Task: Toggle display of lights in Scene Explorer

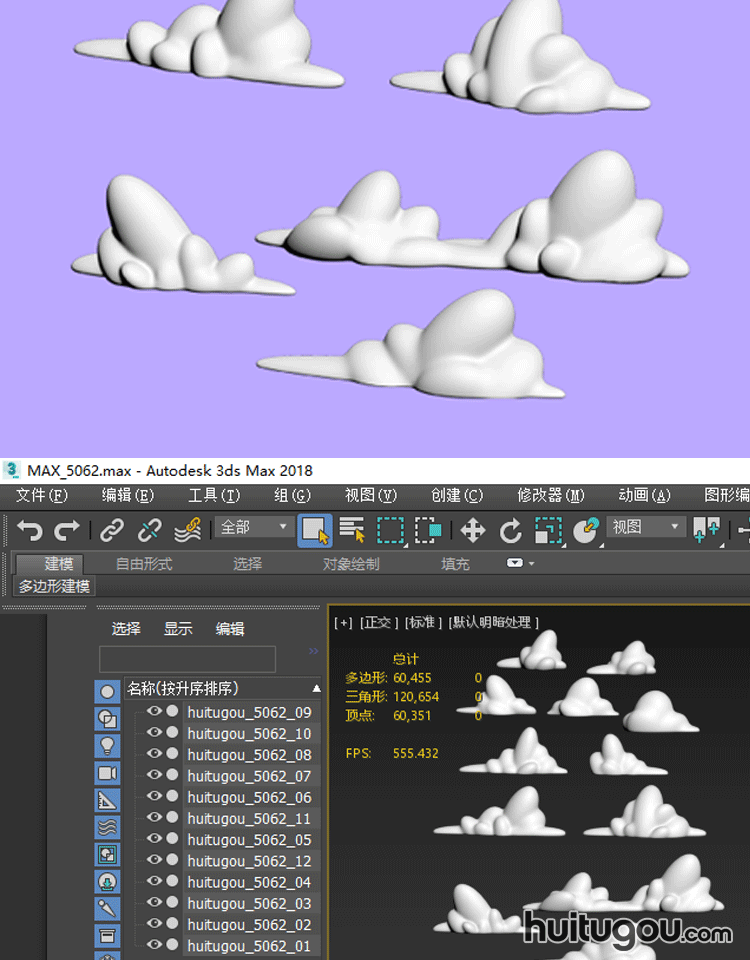Action: tap(107, 746)
